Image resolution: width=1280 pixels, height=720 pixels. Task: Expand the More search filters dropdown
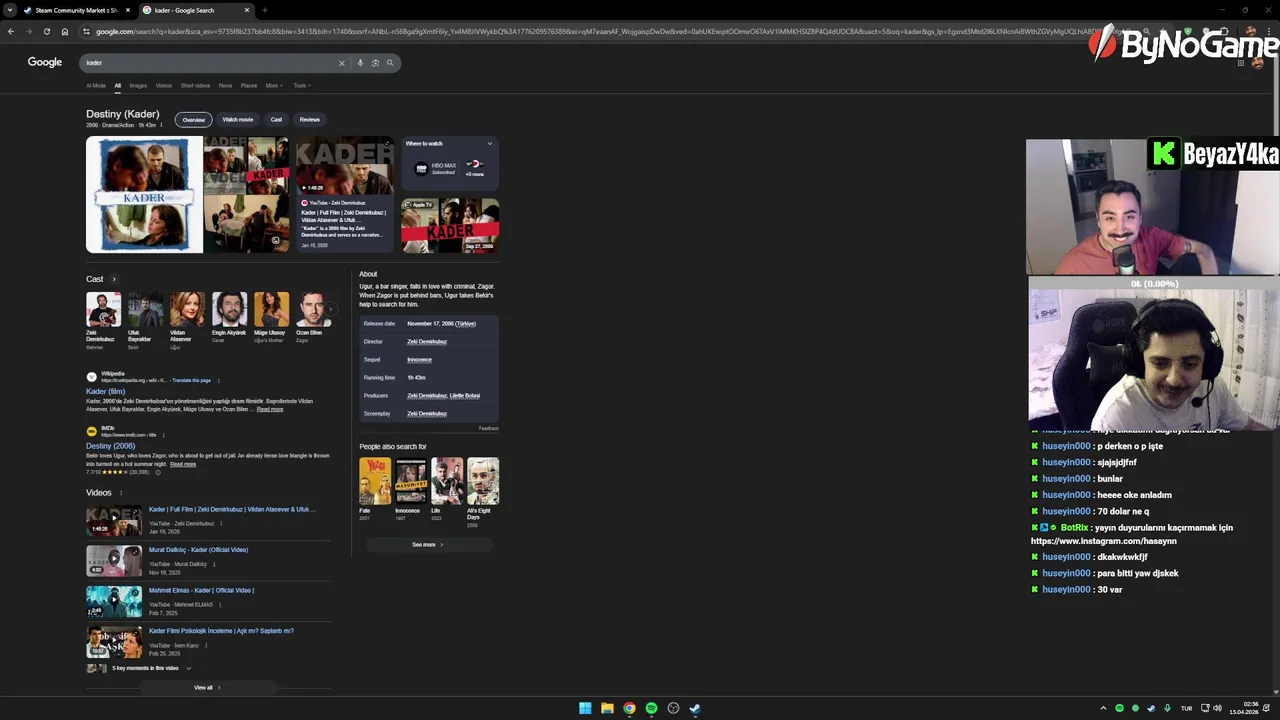(x=274, y=86)
